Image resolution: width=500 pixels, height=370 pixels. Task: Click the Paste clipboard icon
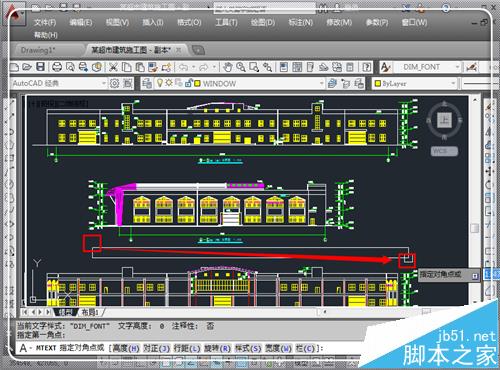click(140, 67)
